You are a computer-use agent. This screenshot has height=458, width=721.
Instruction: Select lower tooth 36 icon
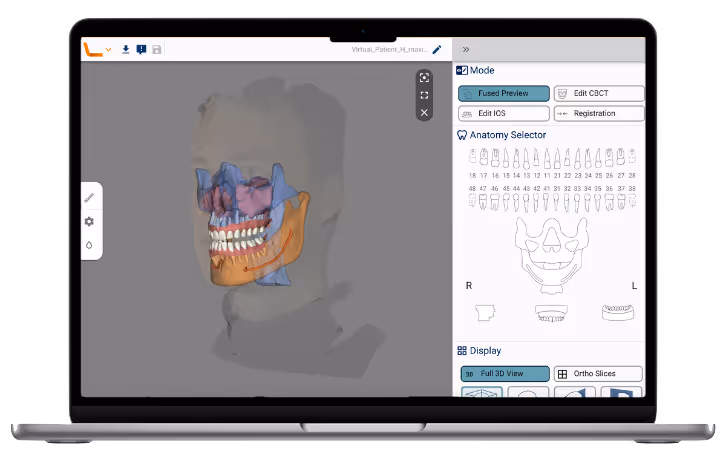coord(609,201)
